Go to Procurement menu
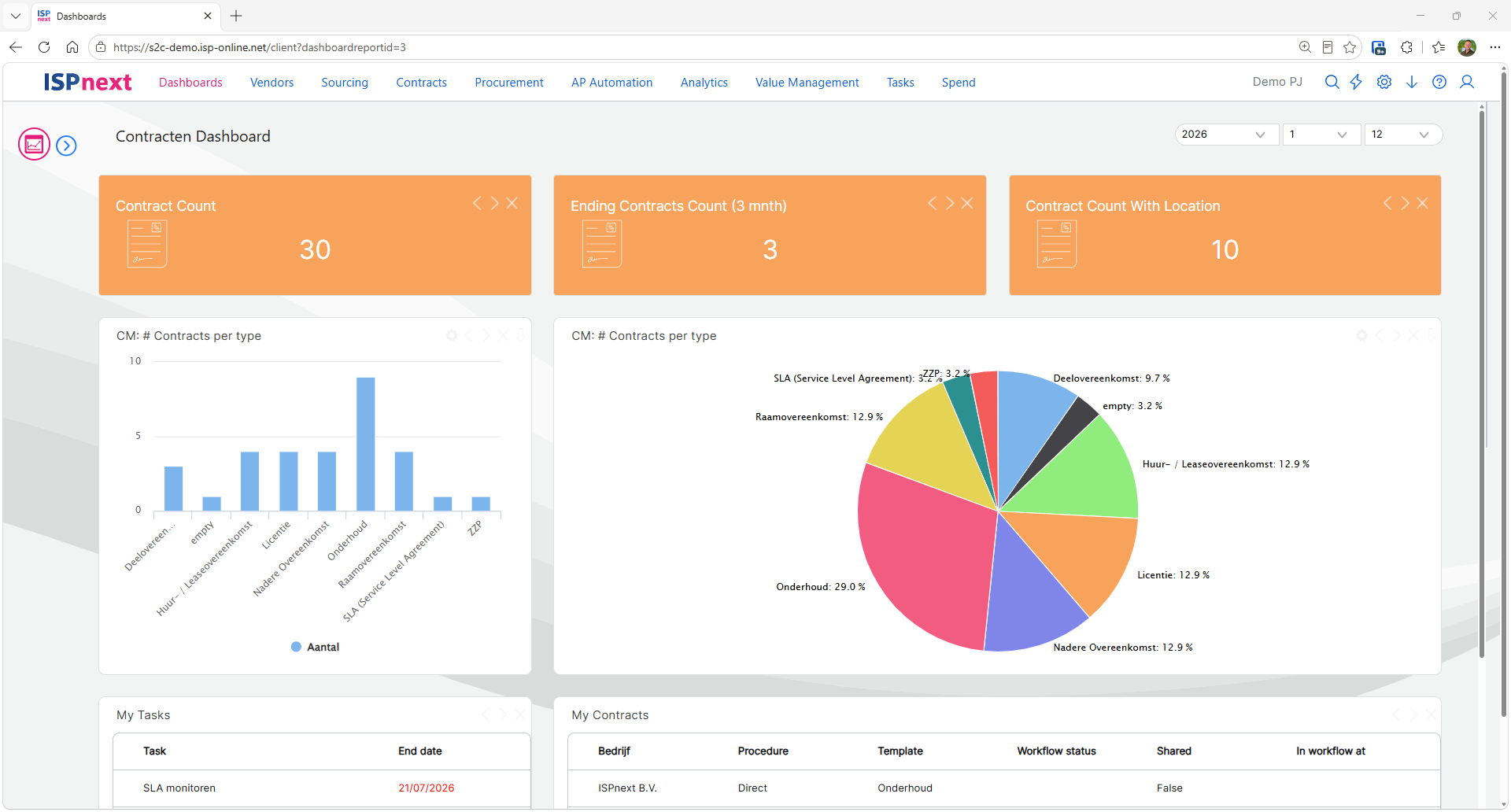The image size is (1511, 812). (x=509, y=83)
